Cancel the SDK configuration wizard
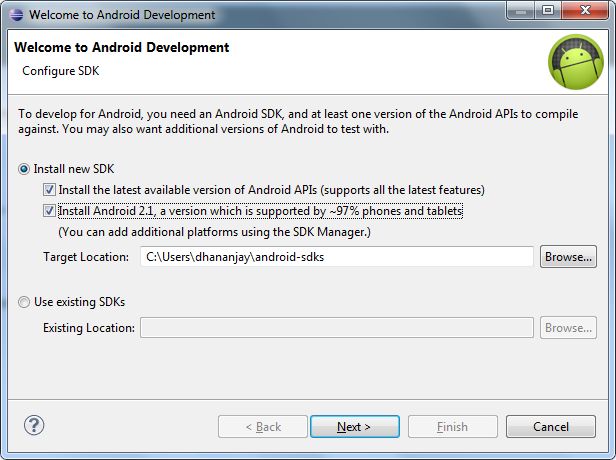Image resolution: width=616 pixels, height=460 pixels. pos(550,427)
